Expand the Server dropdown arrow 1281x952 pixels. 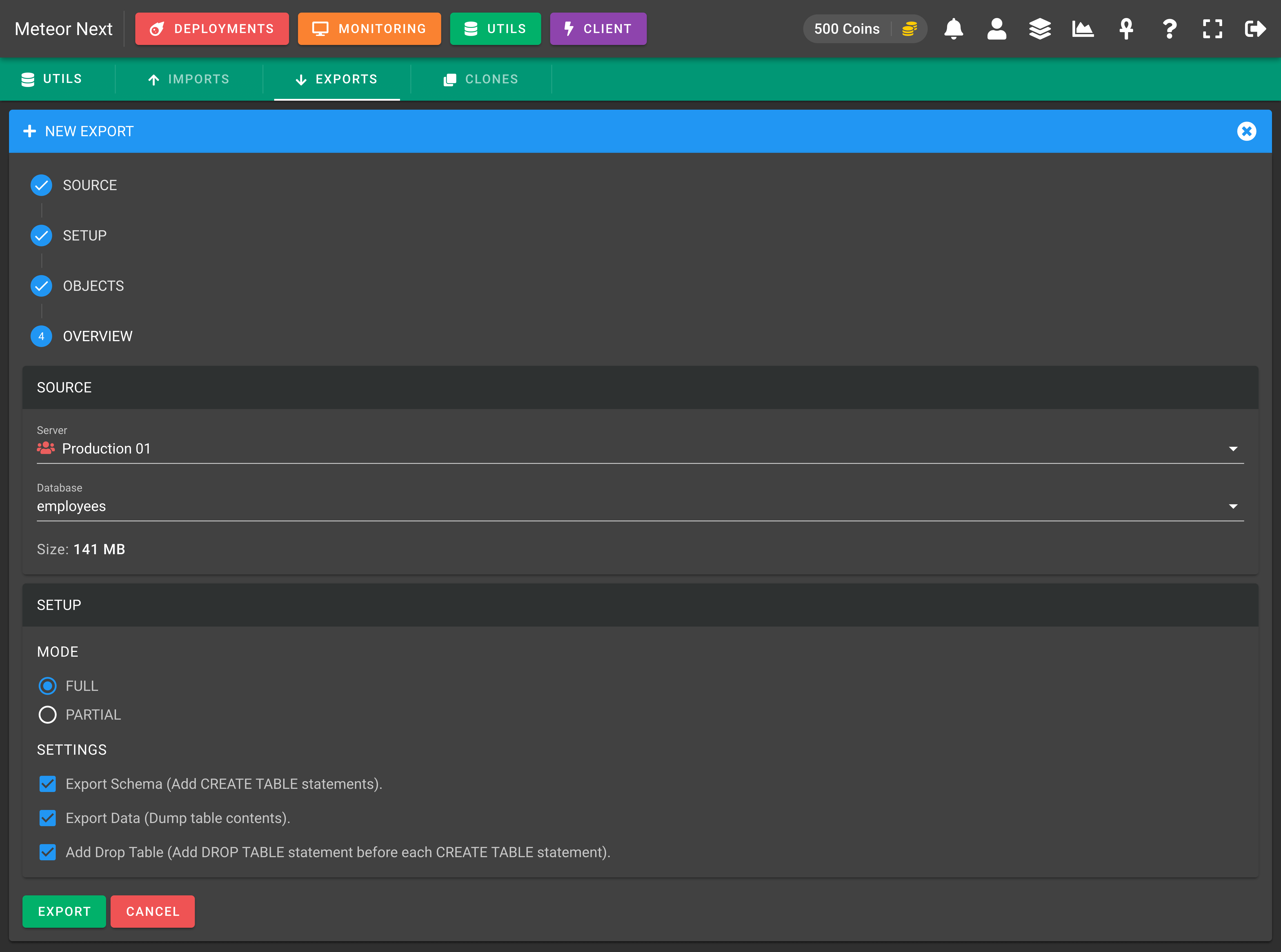[1233, 449]
